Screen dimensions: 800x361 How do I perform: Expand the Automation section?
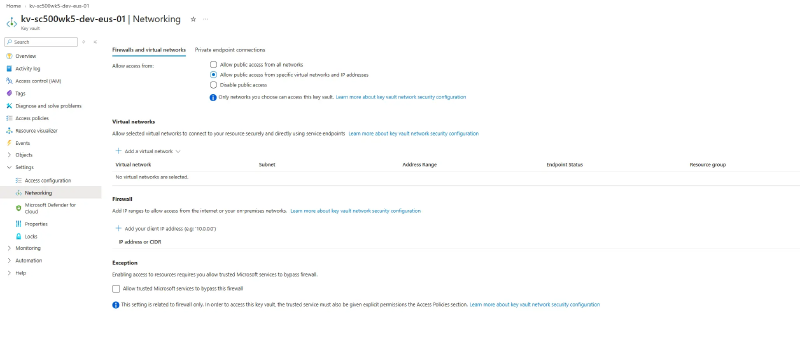[x=9, y=261]
